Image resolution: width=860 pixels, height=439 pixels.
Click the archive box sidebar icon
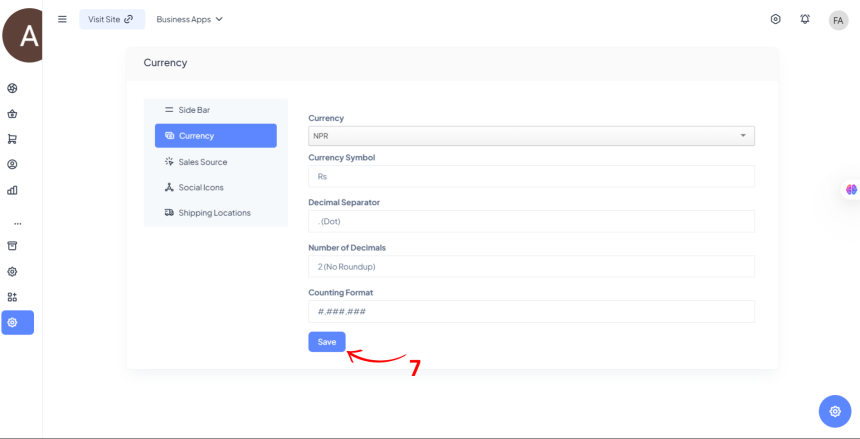pos(12,246)
